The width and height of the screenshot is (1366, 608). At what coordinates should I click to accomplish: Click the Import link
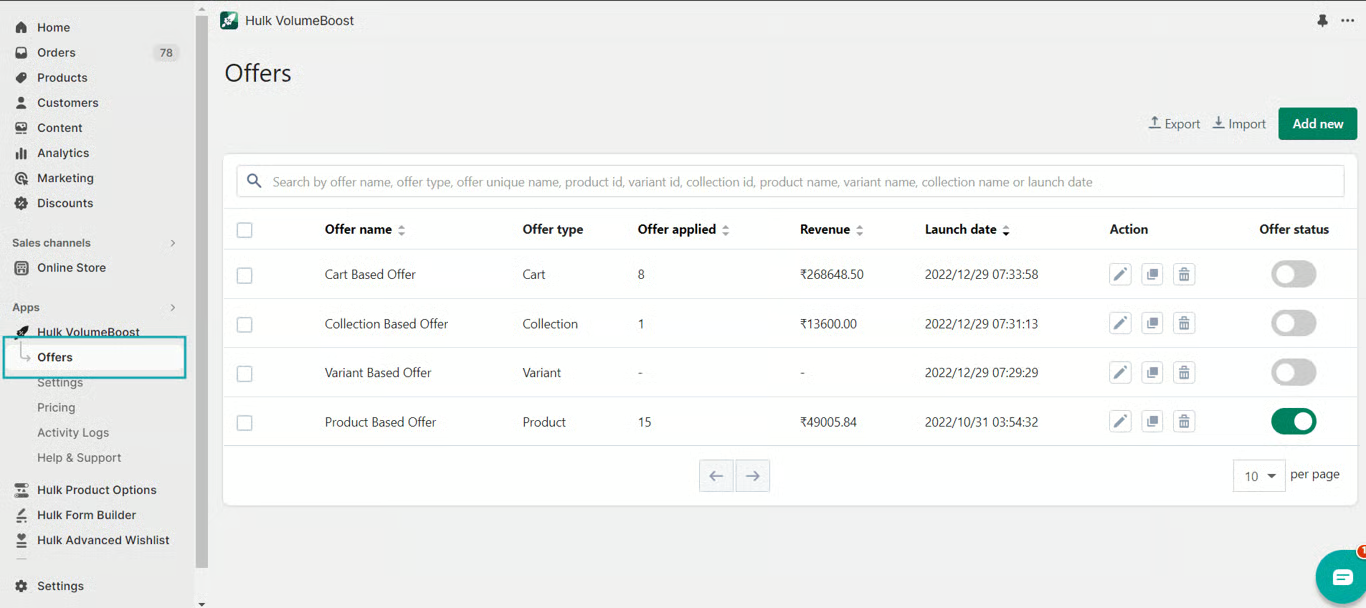pyautogui.click(x=1239, y=124)
